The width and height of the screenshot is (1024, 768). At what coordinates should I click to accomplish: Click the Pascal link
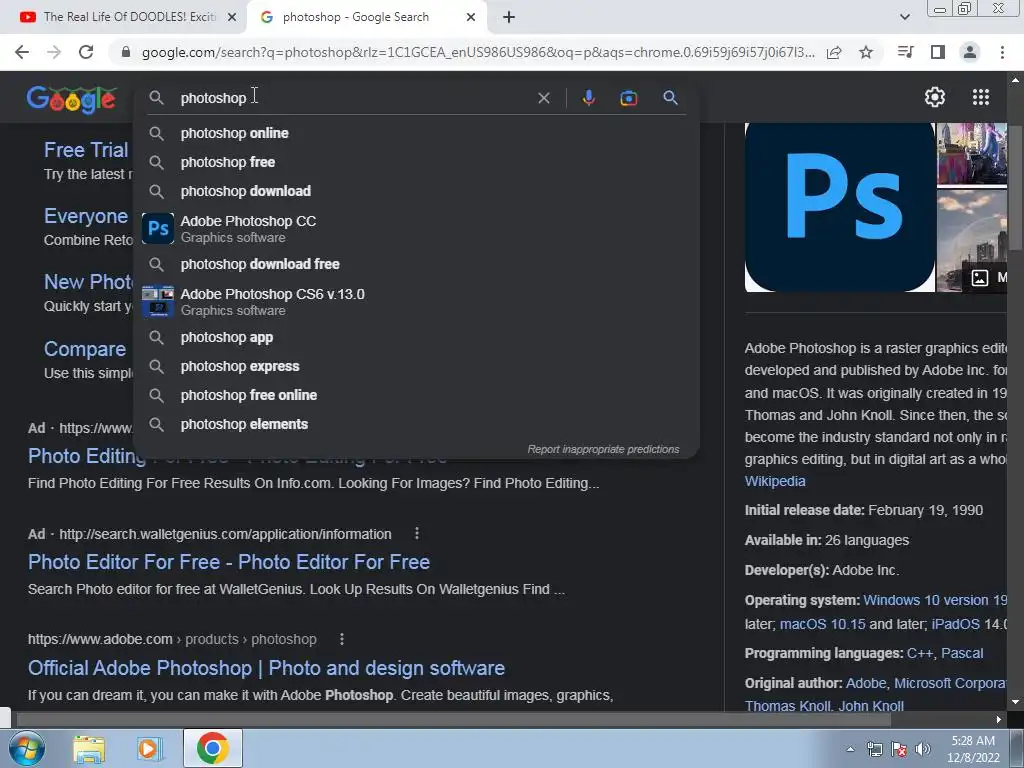(962, 653)
